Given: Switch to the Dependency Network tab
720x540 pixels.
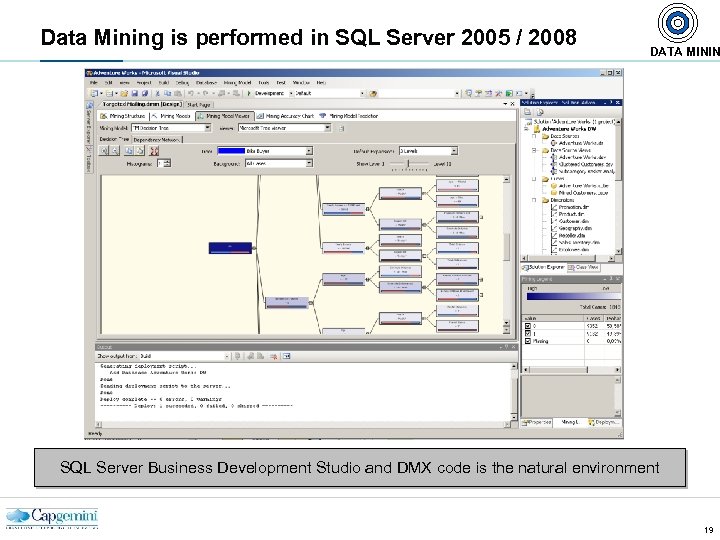Looking at the screenshot, I should pyautogui.click(x=157, y=140).
